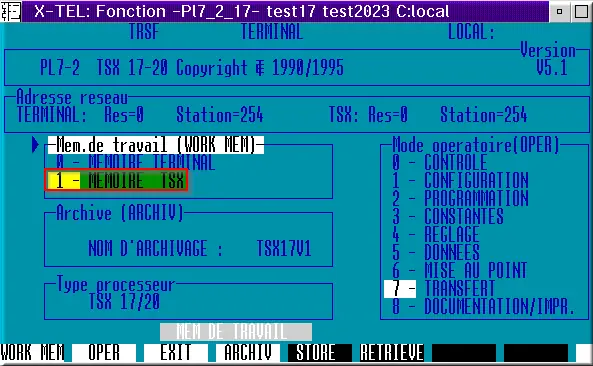Screen dimensions: 593x366
Task: Choose mode 3 - CONSTANTES
Action: (447, 217)
